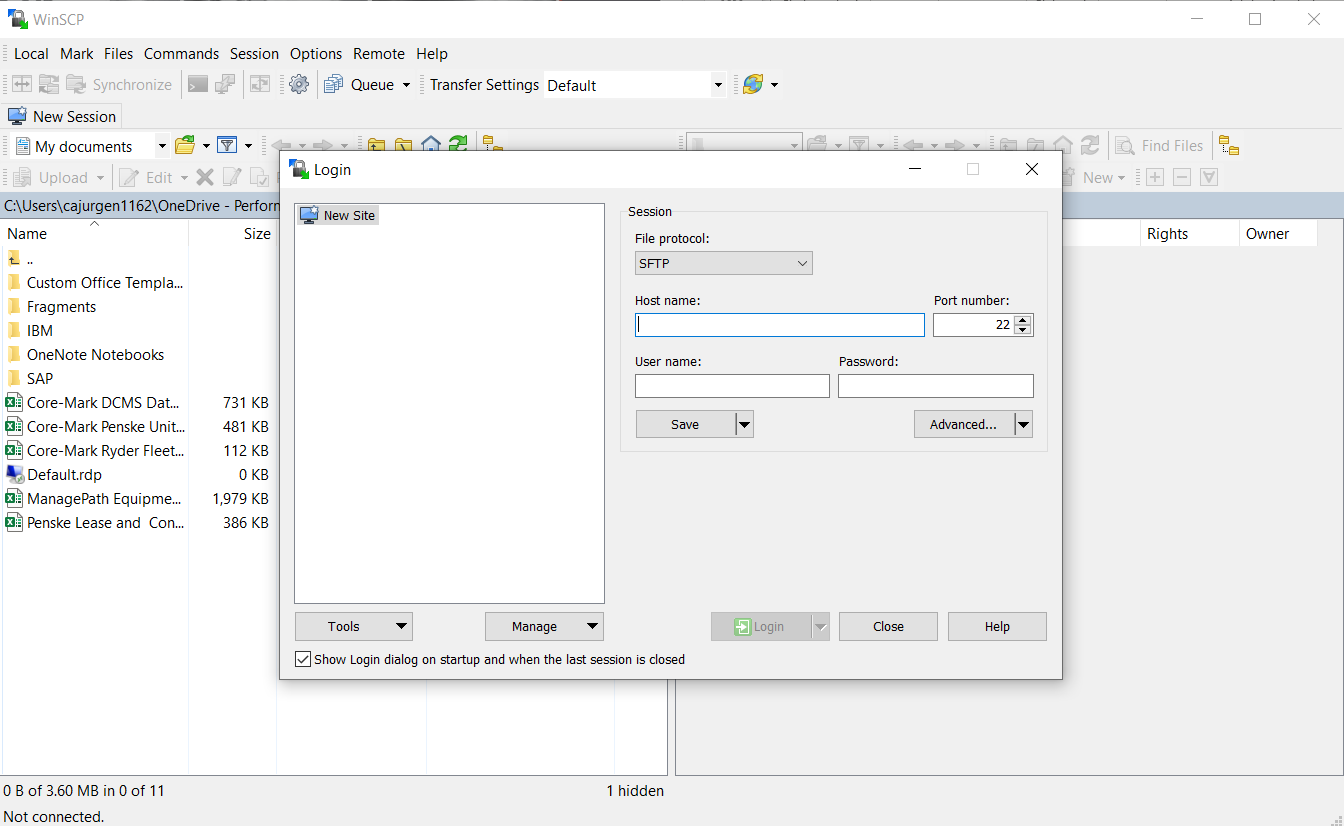Open the Queue dropdown arrow

click(x=406, y=85)
